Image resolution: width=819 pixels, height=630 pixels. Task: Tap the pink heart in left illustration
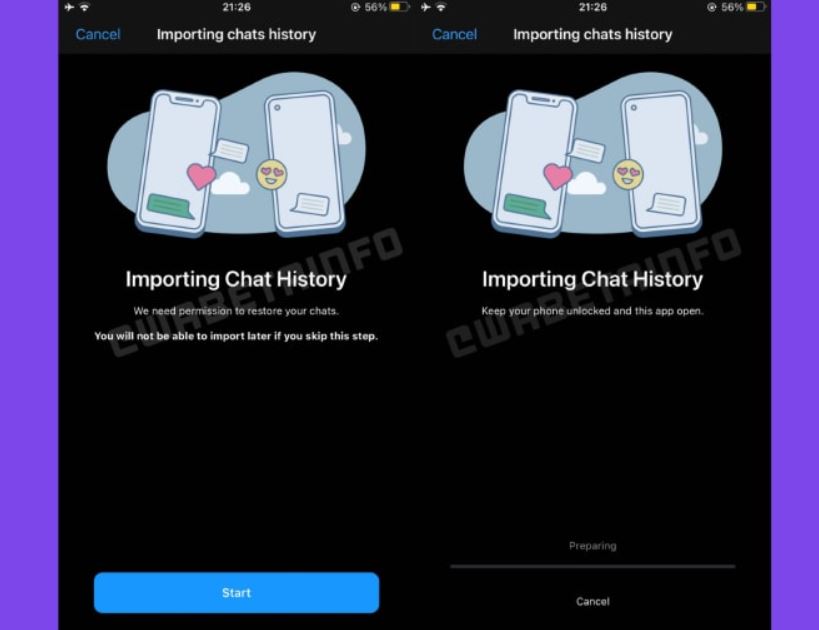(201, 176)
